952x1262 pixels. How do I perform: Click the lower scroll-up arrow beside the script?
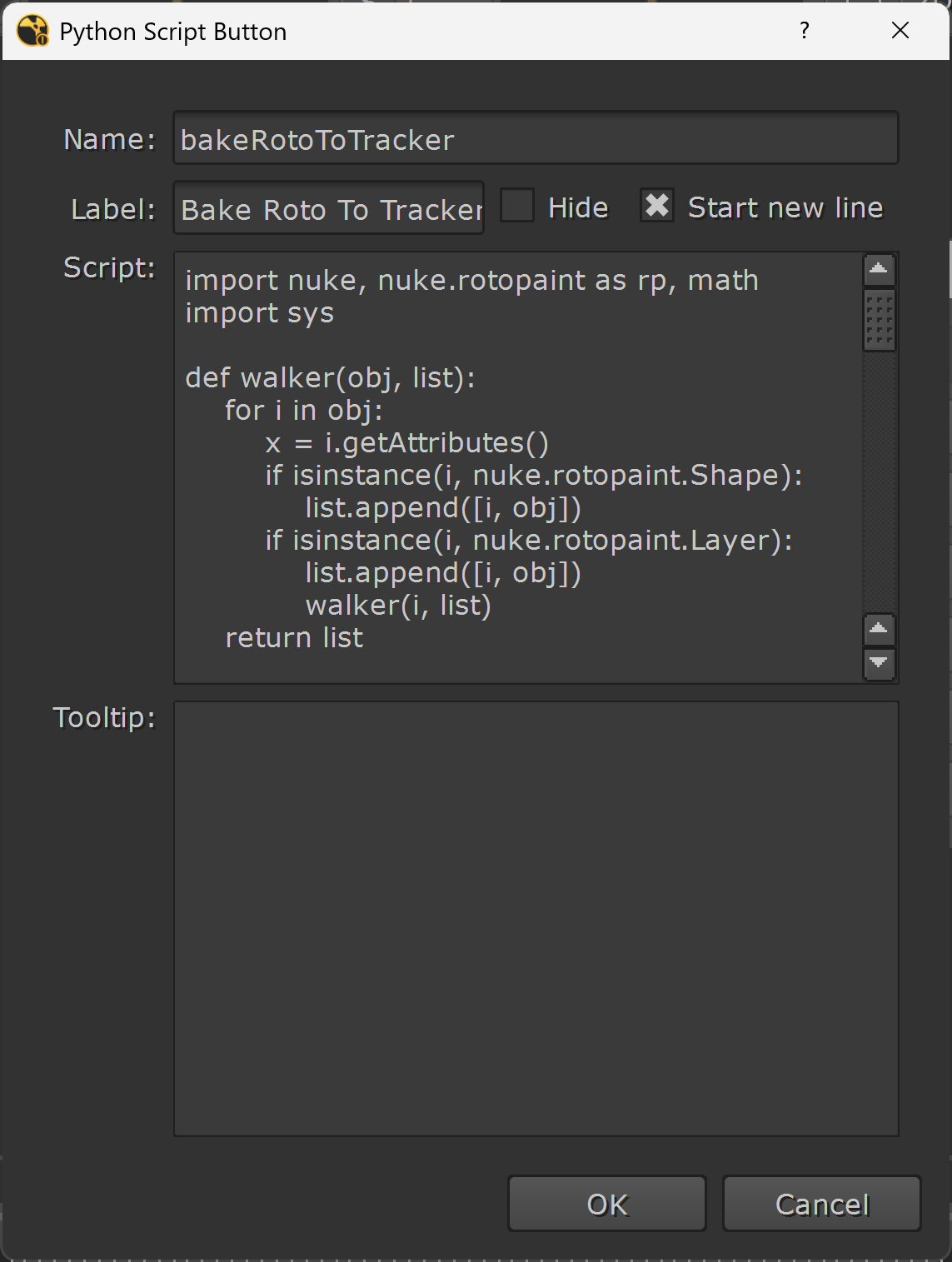[878, 629]
